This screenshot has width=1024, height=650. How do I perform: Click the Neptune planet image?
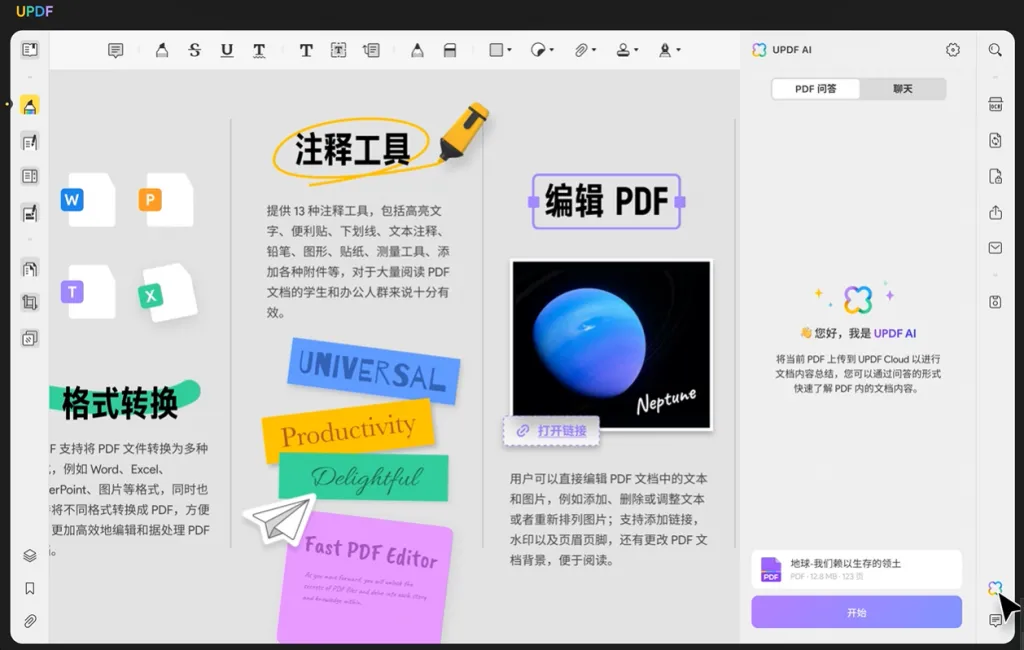611,345
